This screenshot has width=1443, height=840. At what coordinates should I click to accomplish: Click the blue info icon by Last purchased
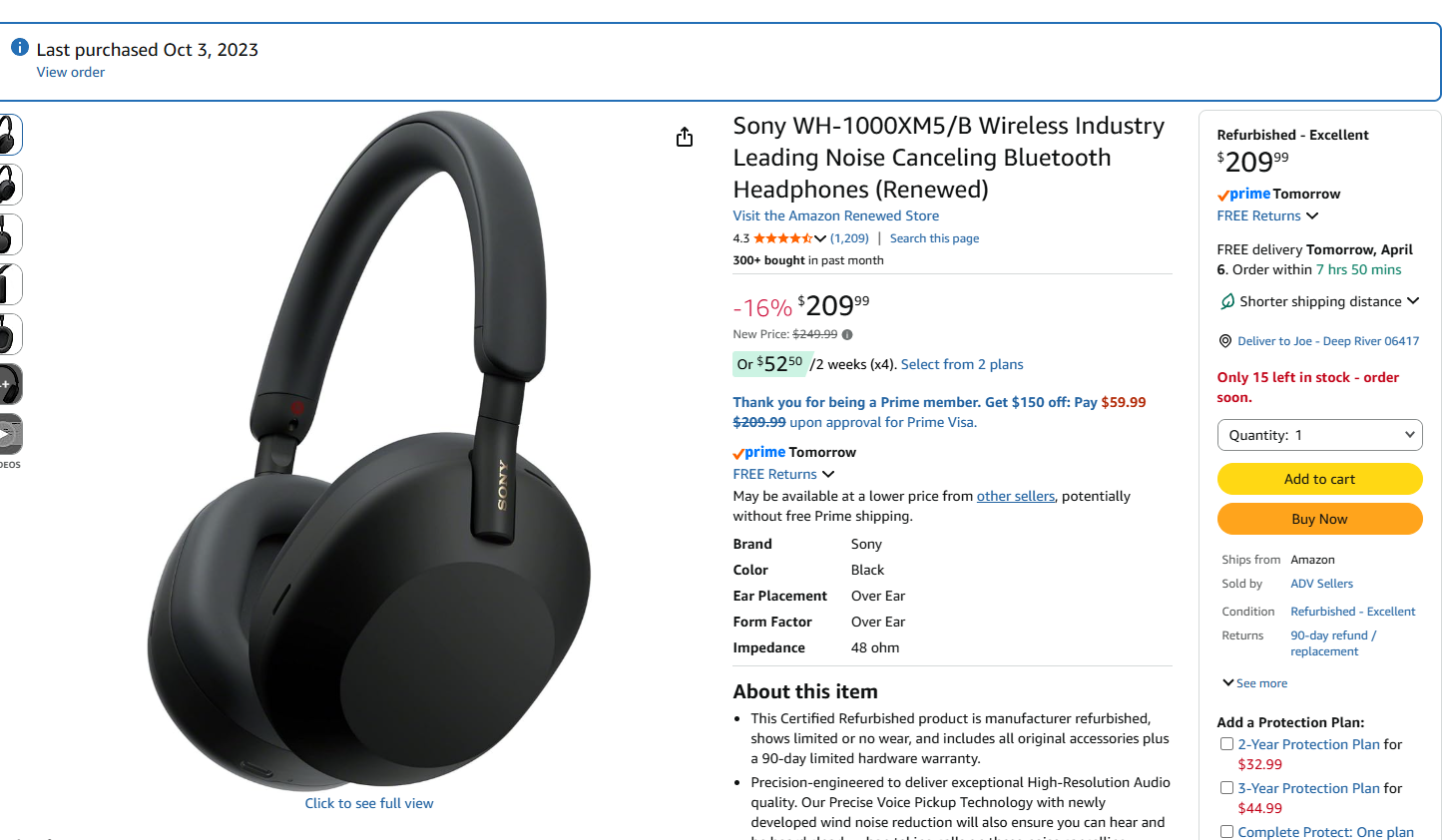click(x=20, y=48)
